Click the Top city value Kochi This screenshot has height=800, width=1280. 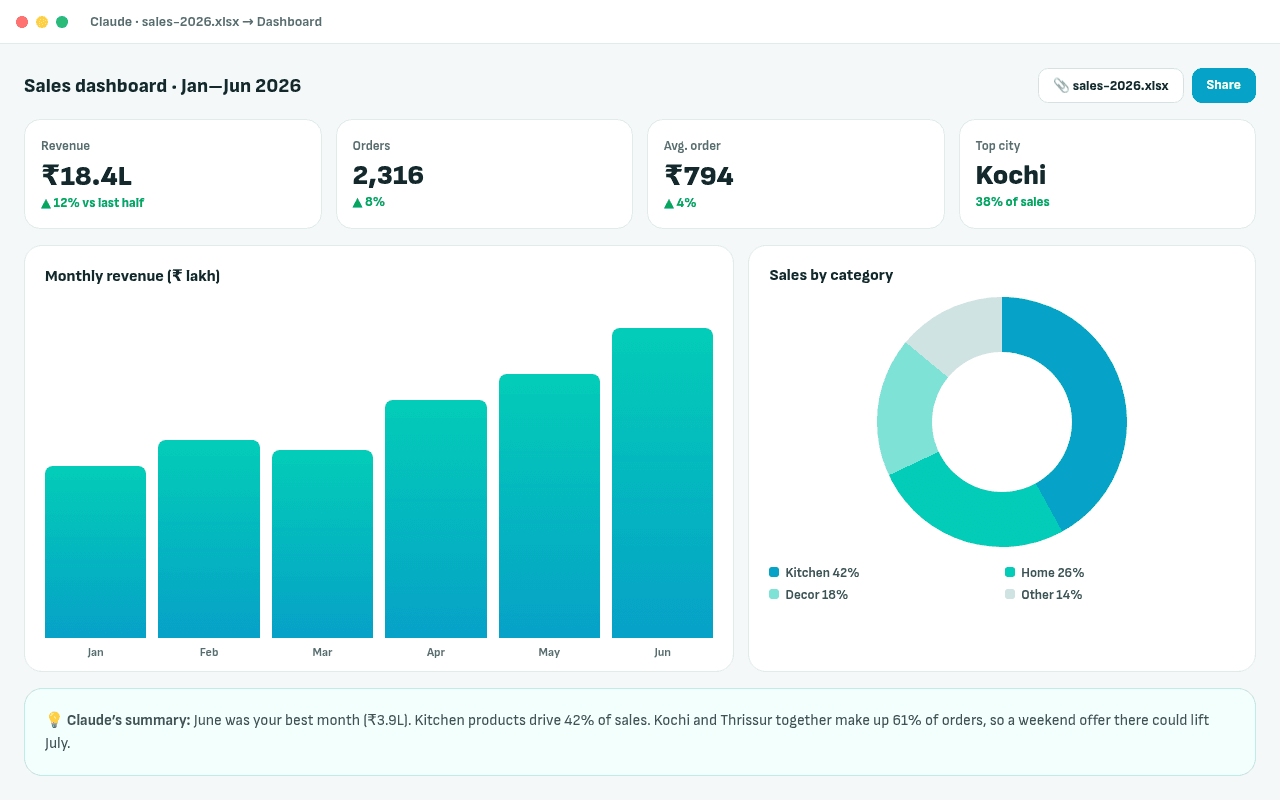coord(1011,176)
